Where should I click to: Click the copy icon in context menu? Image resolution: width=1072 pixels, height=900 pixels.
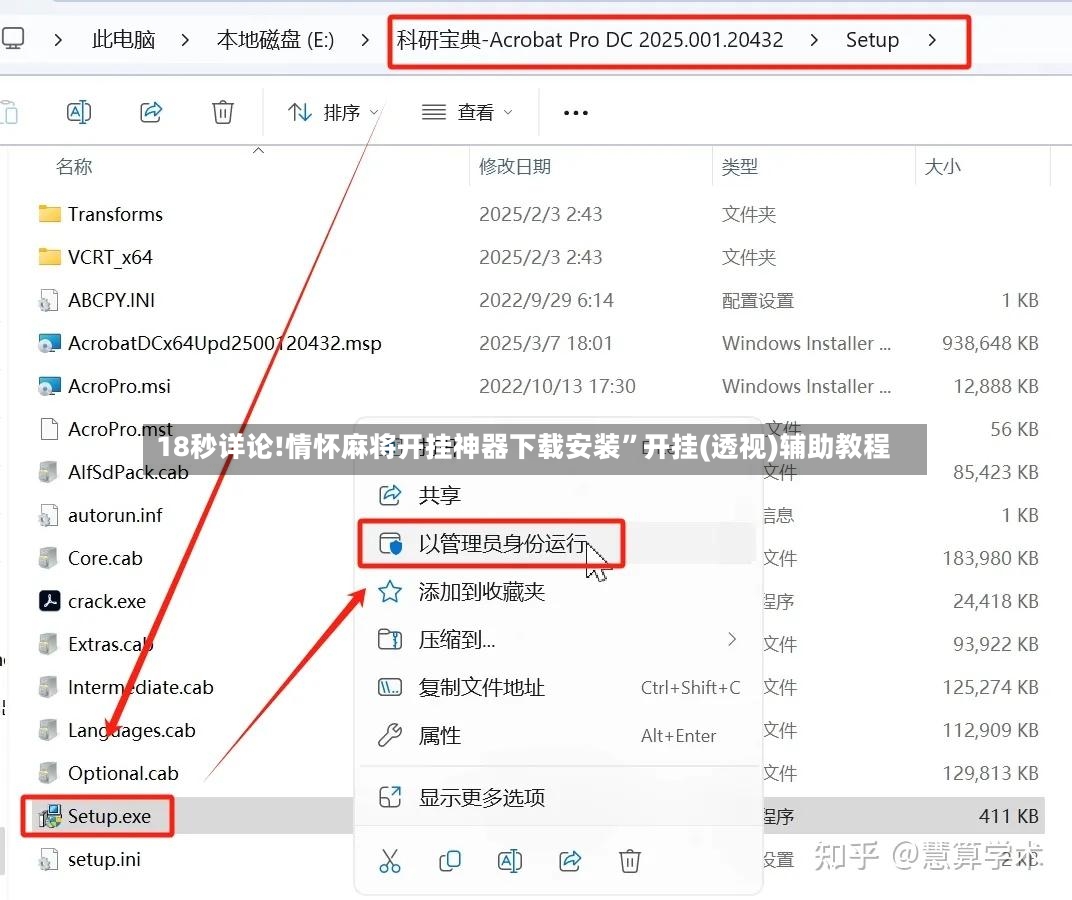450,861
